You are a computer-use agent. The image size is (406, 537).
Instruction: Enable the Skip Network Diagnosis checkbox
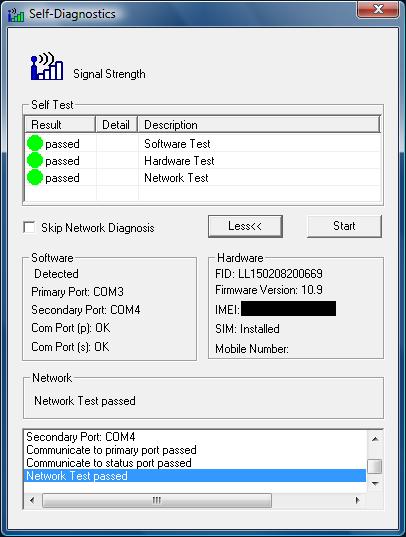point(29,227)
